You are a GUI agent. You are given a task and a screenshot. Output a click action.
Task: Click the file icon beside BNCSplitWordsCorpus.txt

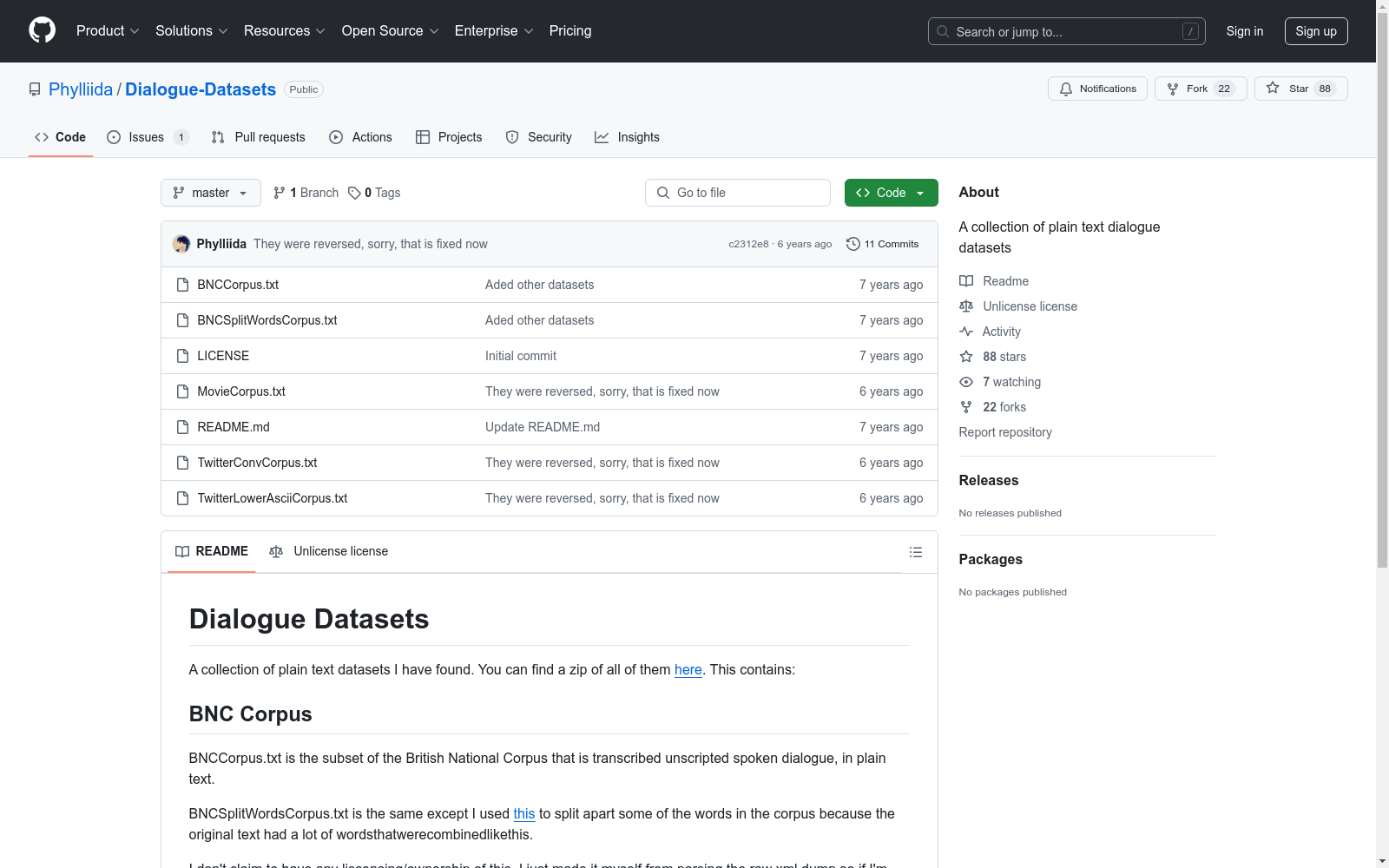pyautogui.click(x=182, y=320)
